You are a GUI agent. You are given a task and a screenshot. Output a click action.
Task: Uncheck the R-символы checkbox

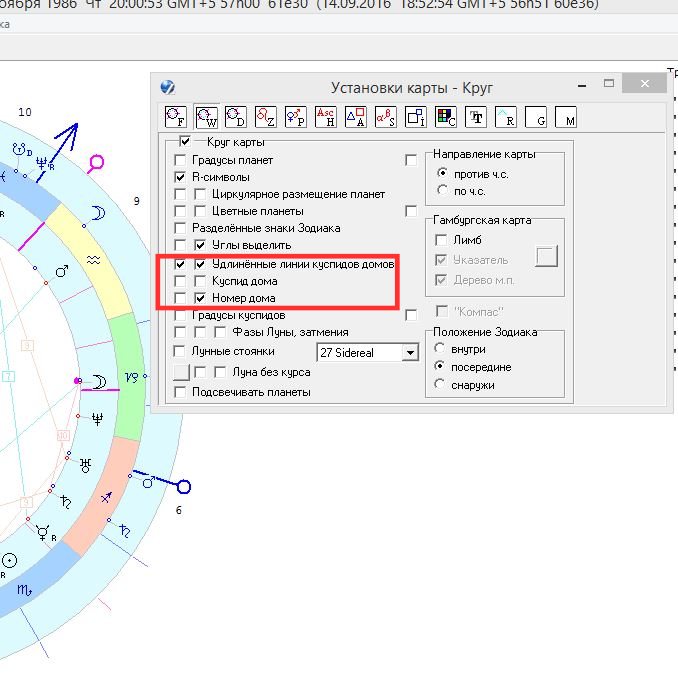(180, 177)
